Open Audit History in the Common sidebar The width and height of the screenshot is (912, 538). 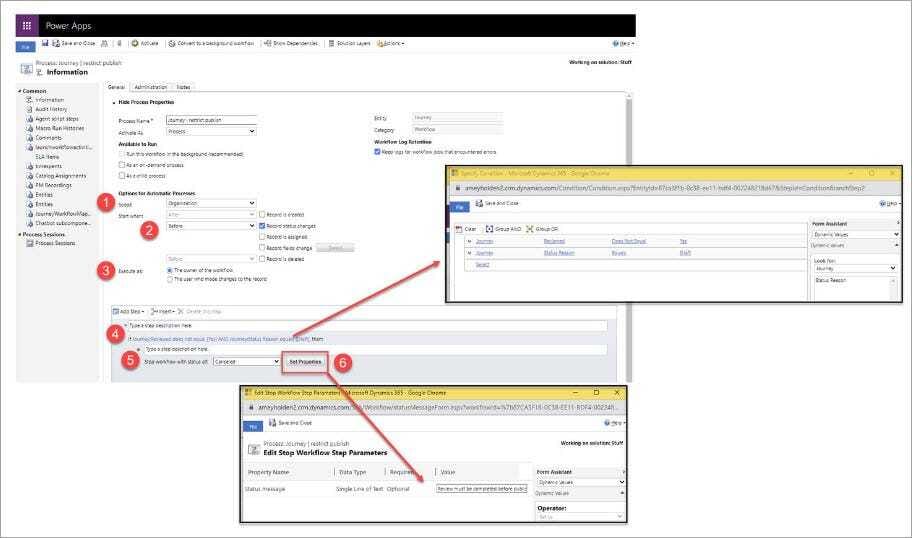click(51, 109)
